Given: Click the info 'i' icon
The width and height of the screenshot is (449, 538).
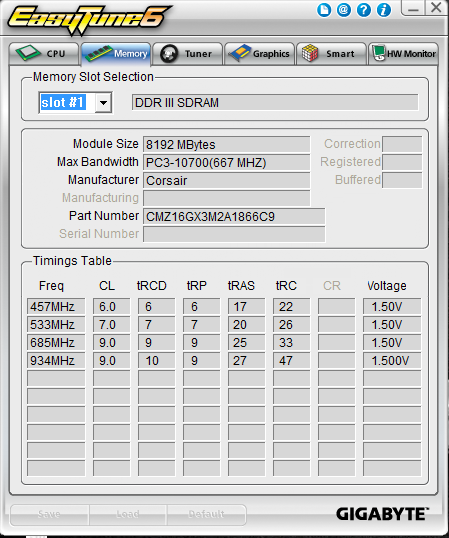Looking at the screenshot, I should (x=383, y=10).
